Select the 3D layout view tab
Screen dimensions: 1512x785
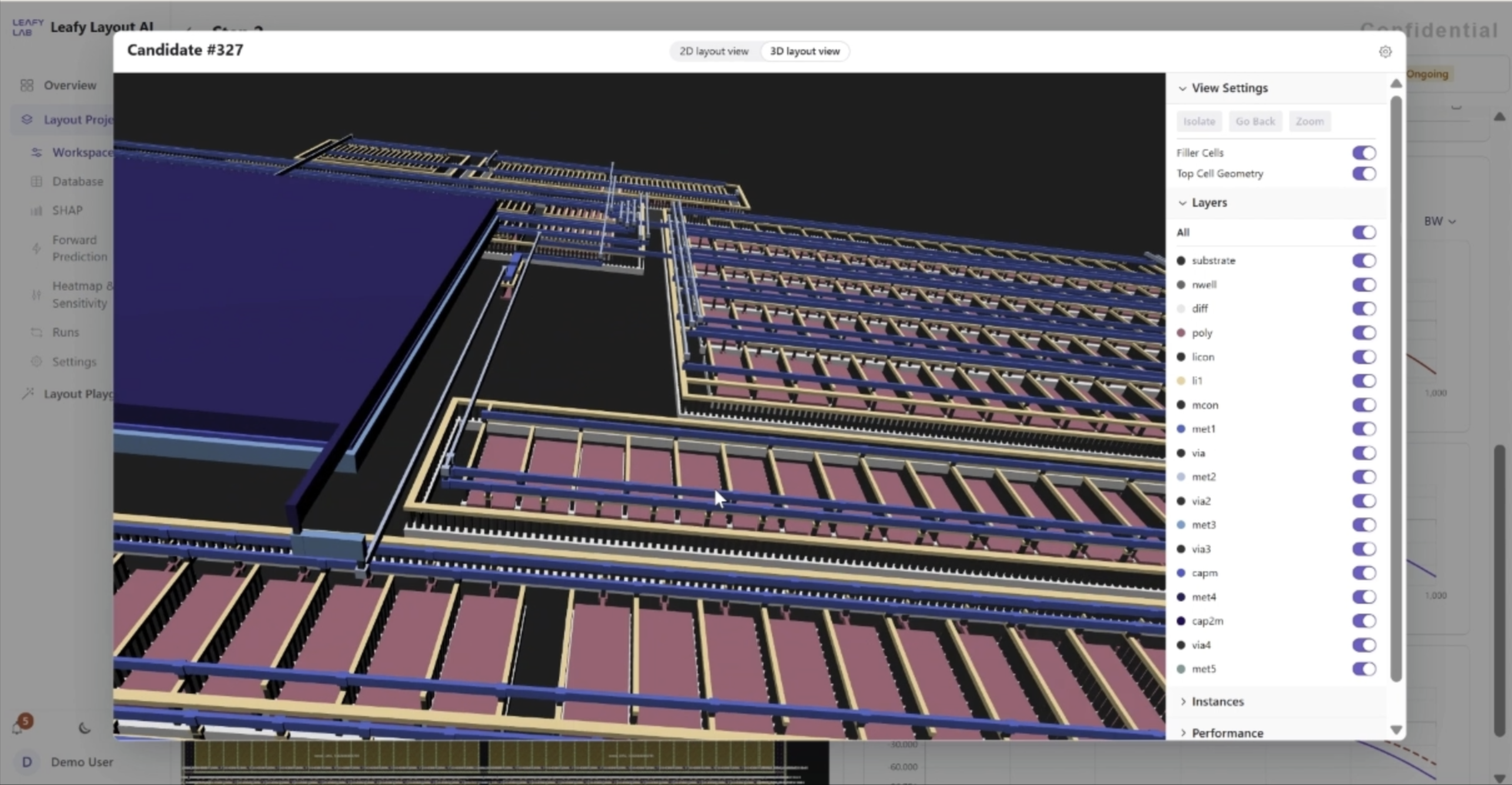pos(804,51)
